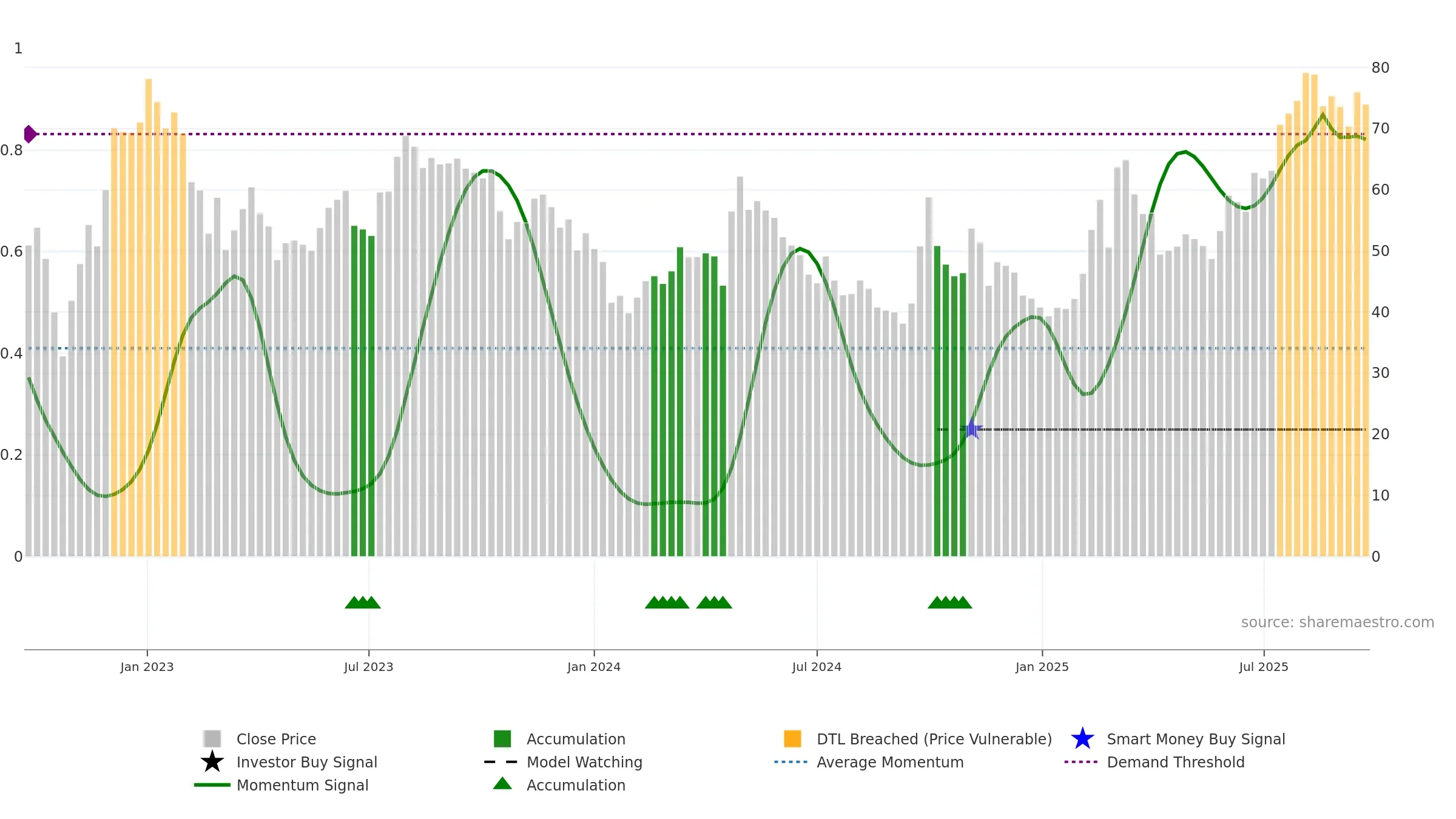Click the Smart Money Buy Signal legend label
This screenshot has width=1456, height=819.
coord(1196,739)
